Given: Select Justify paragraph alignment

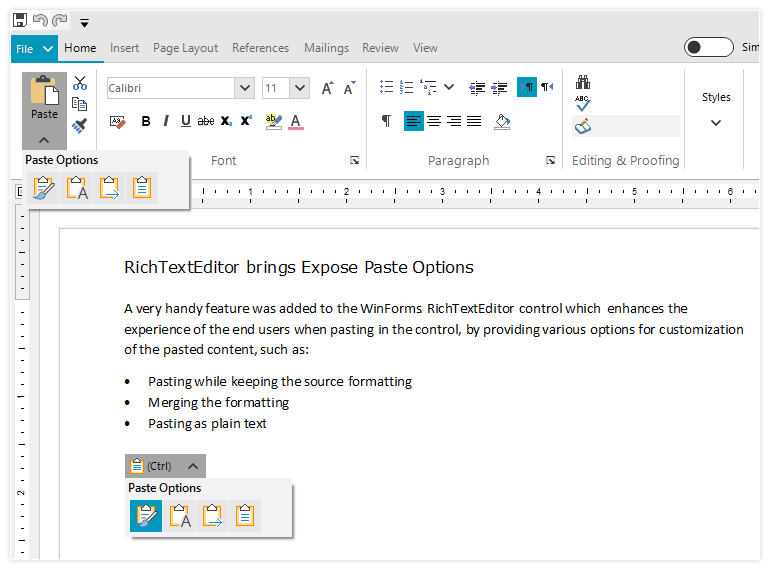Looking at the screenshot, I should click(x=474, y=121).
